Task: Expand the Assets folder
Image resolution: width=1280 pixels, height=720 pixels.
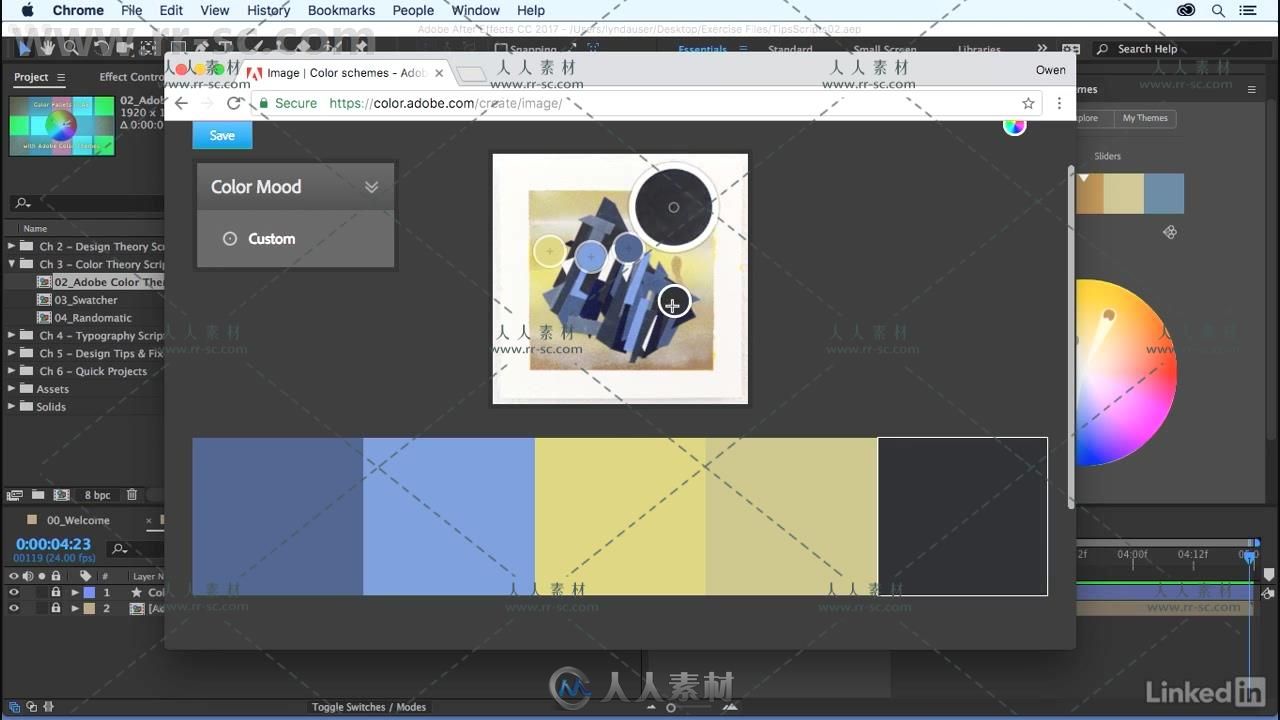Action: click(x=12, y=389)
